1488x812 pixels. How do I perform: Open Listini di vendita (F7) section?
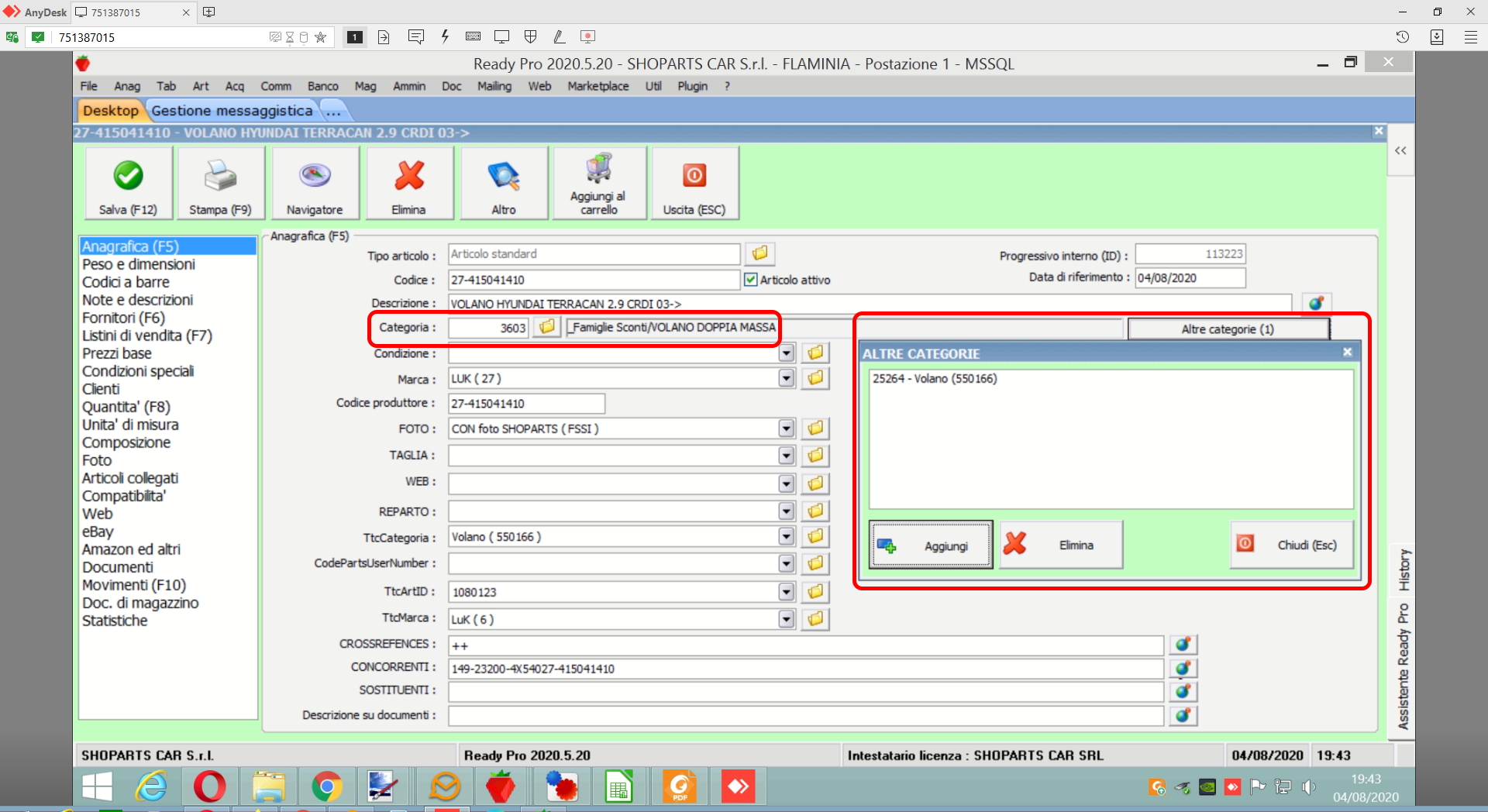point(147,335)
